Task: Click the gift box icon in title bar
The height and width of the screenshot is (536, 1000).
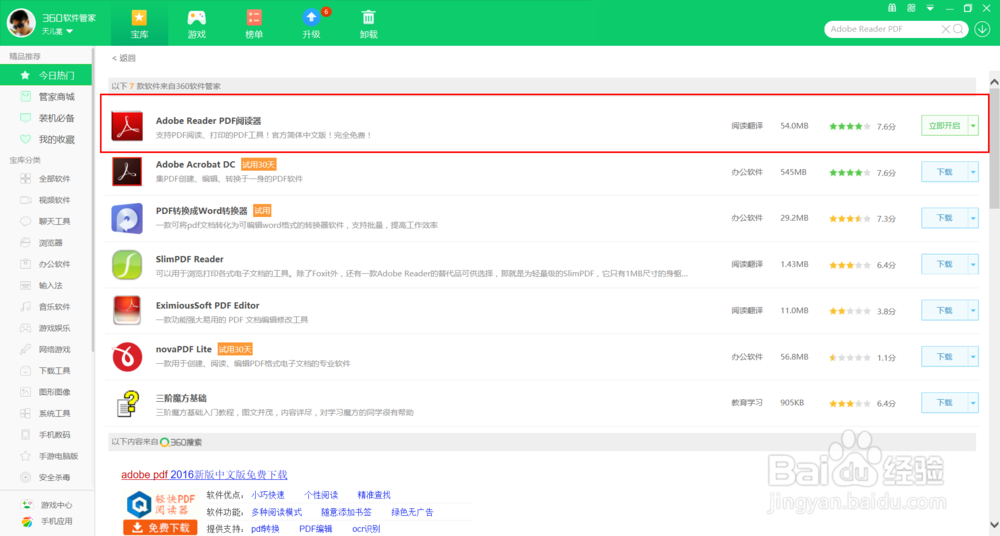Action: tap(892, 8)
